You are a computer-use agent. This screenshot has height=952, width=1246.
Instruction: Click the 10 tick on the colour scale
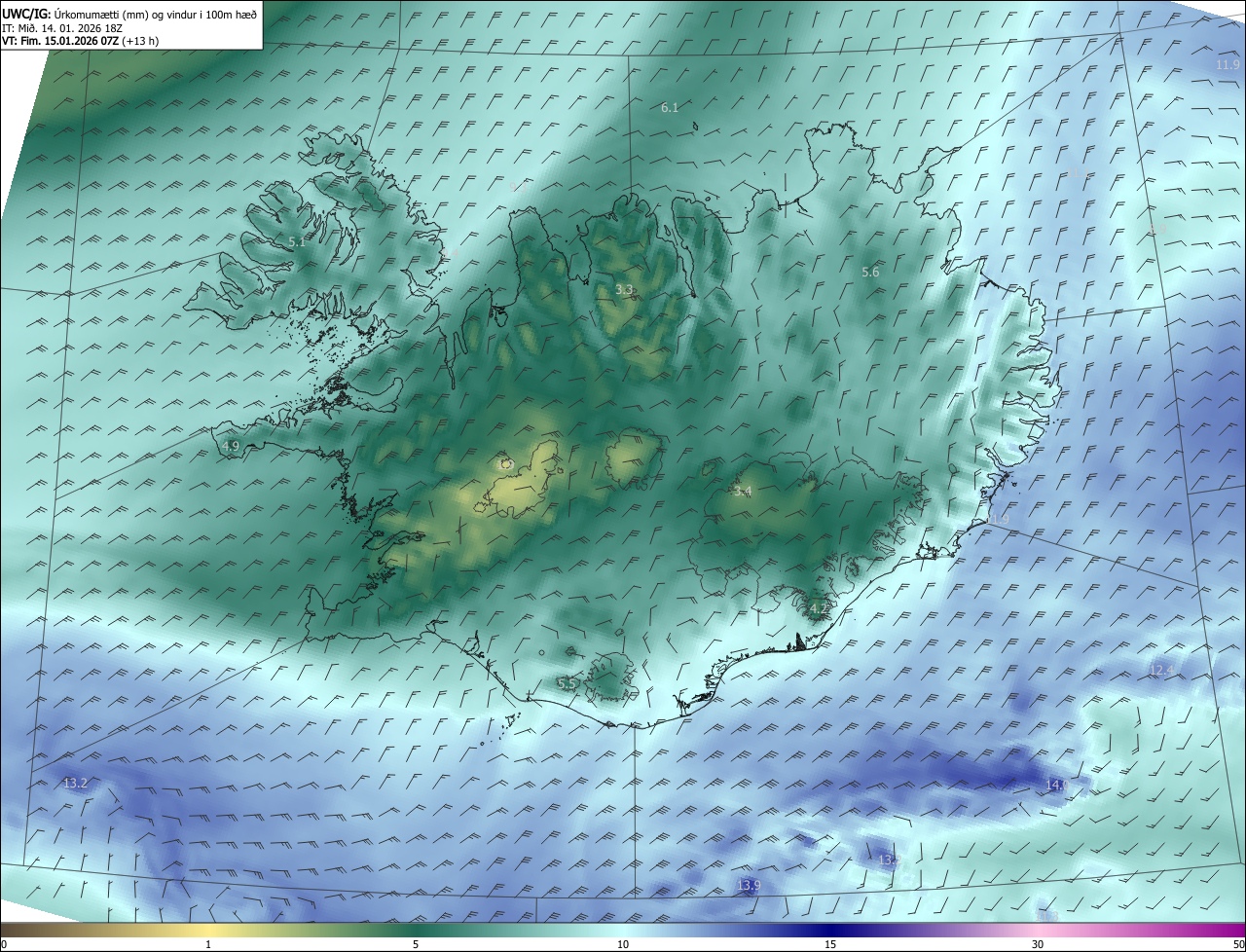[623, 944]
